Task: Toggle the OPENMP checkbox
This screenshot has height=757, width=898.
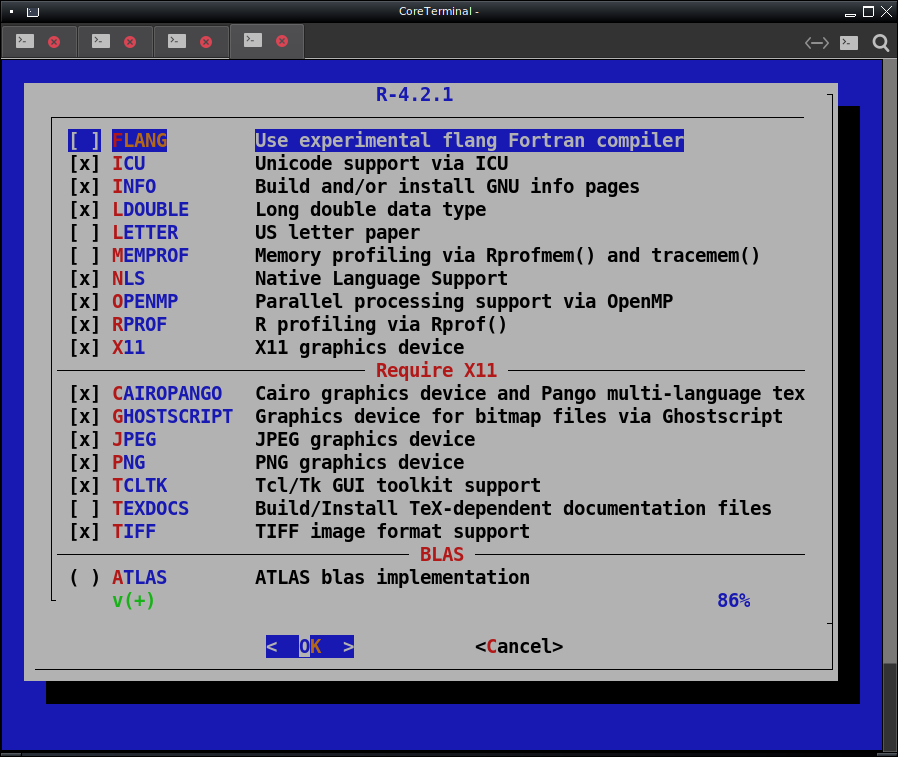Action: click(84, 301)
